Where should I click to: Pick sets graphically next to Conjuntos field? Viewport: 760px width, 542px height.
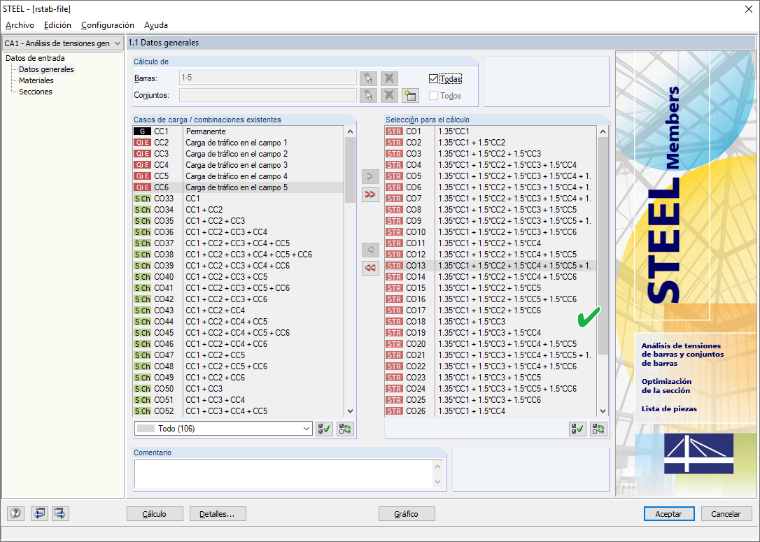point(368,95)
